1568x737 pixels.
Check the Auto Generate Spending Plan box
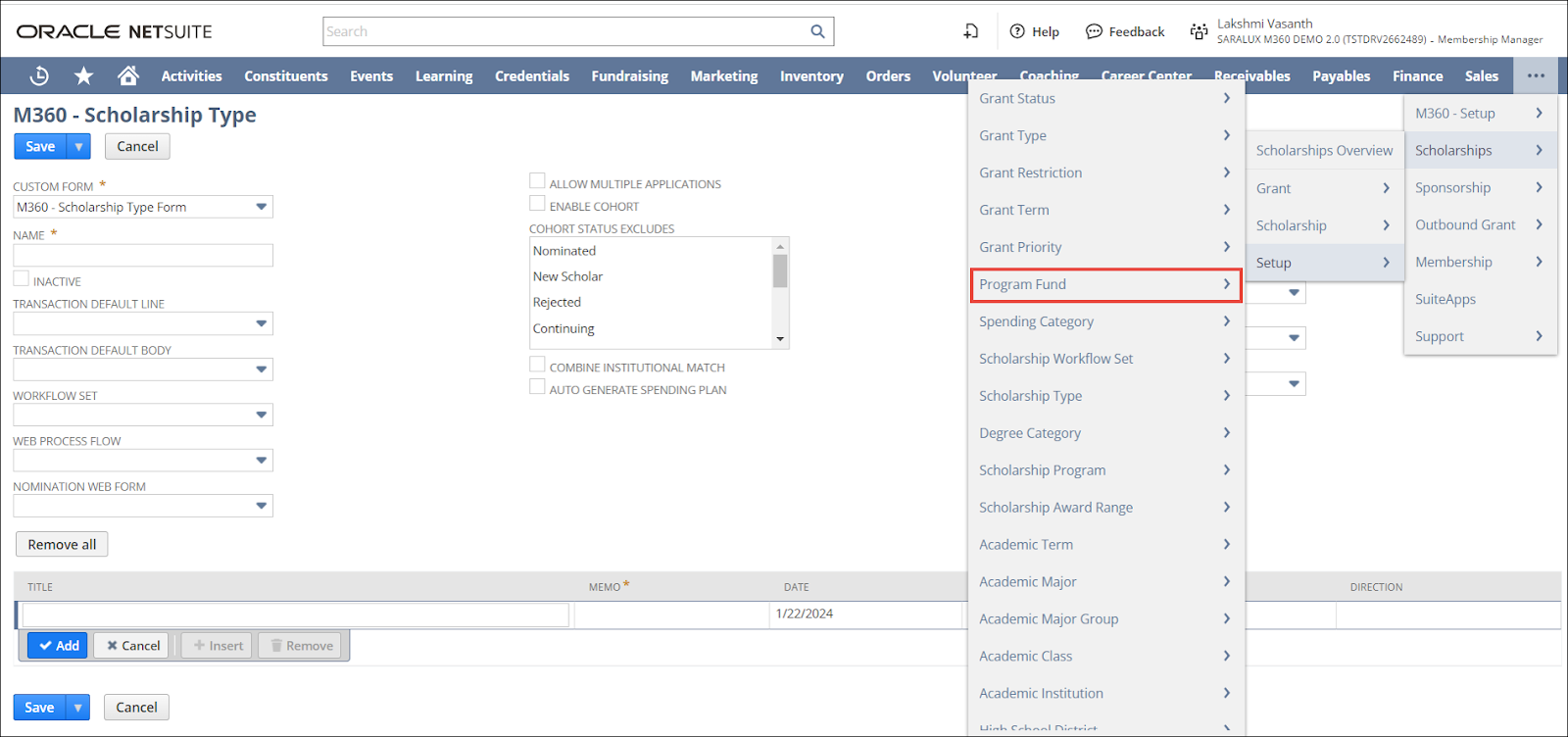click(537, 387)
